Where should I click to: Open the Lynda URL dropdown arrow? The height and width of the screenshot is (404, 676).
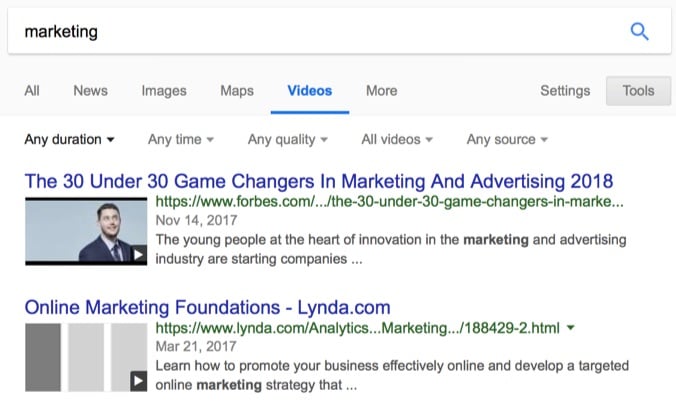tap(570, 328)
